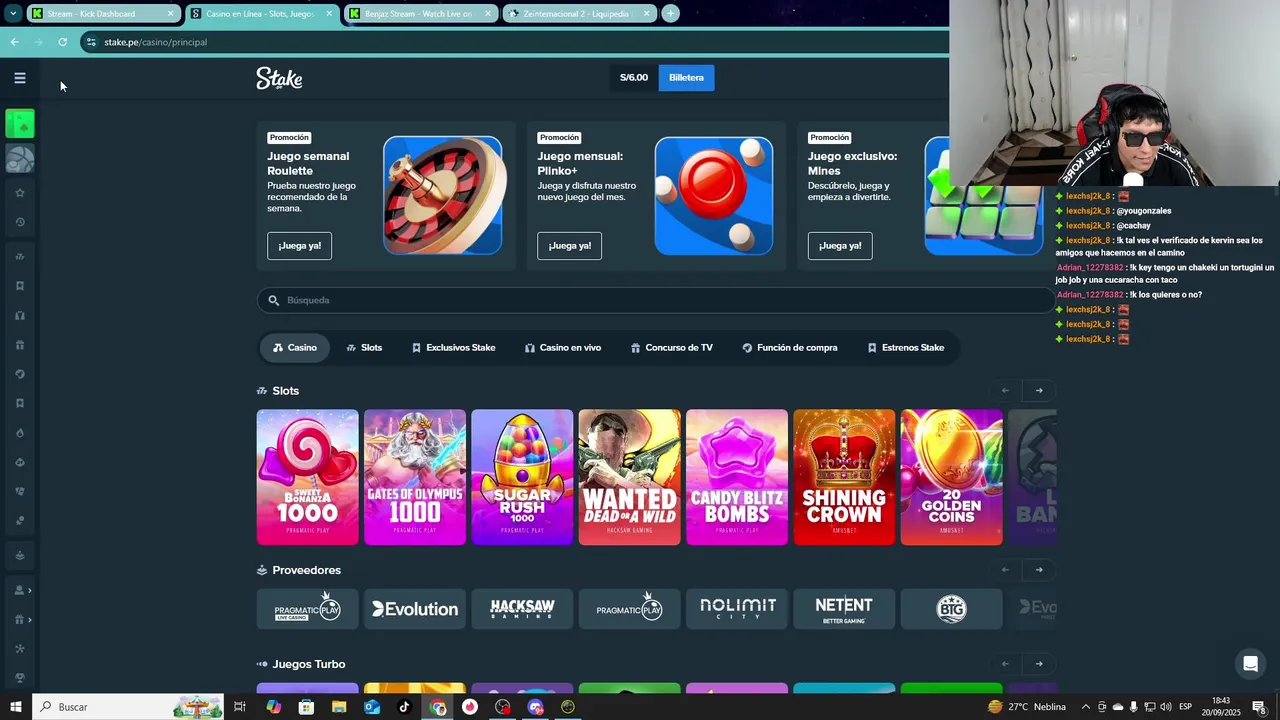The image size is (1280, 720).
Task: Open 20 Golden Coins game
Action: click(x=951, y=477)
